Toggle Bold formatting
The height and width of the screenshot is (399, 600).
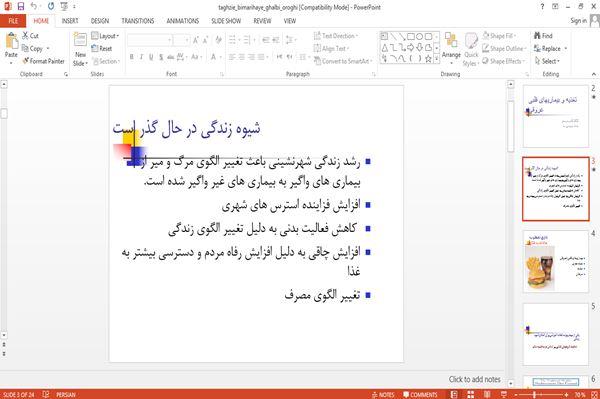click(x=132, y=57)
